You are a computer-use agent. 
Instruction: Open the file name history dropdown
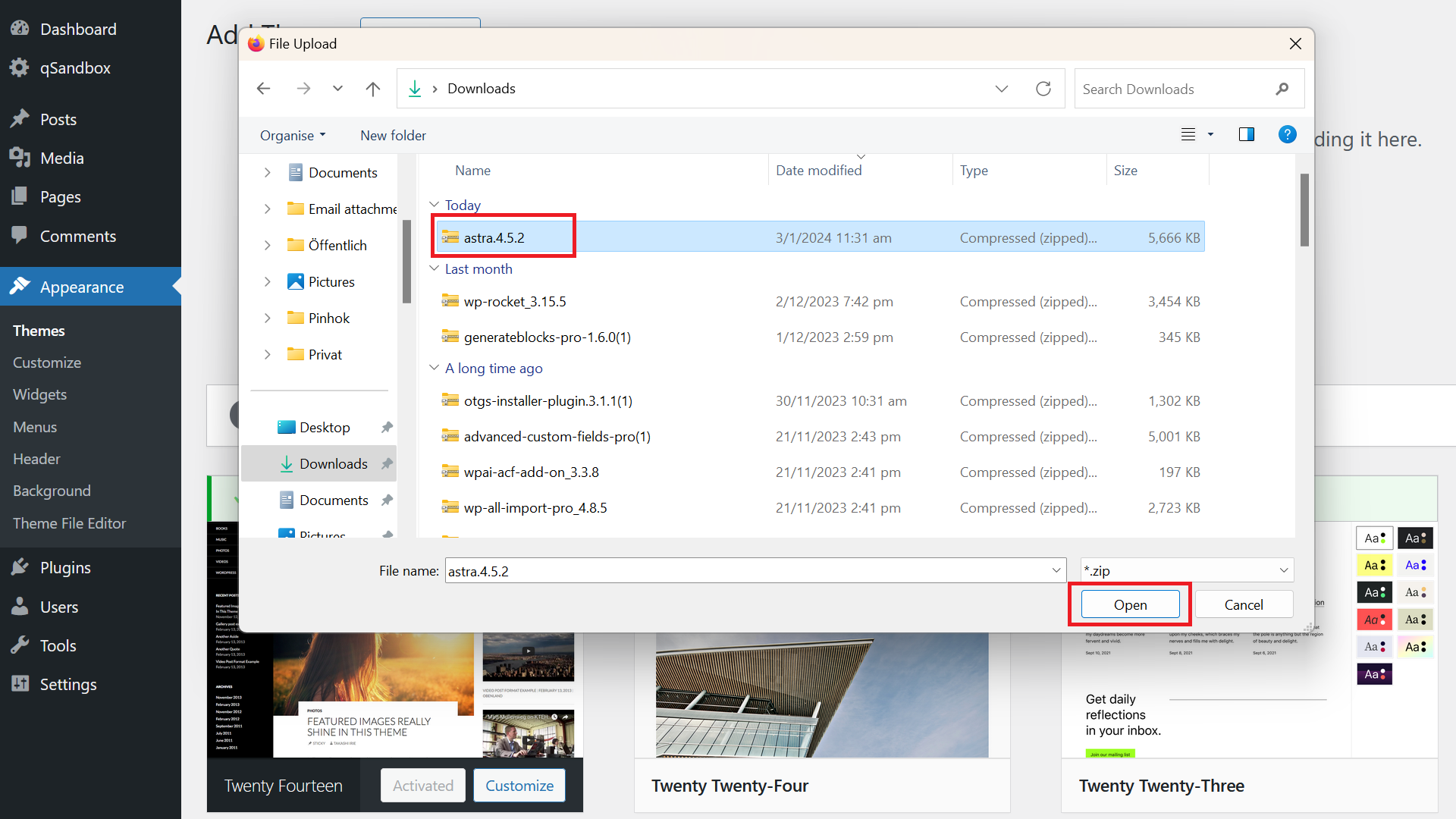(1056, 571)
